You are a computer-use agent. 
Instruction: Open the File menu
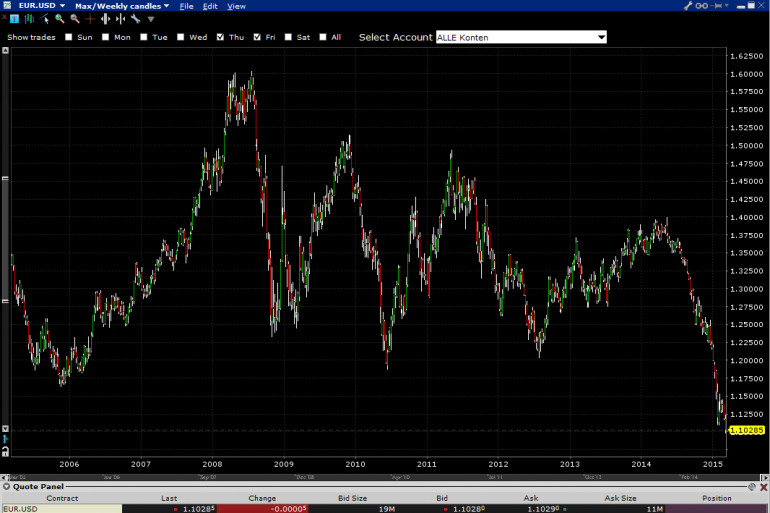pos(186,6)
